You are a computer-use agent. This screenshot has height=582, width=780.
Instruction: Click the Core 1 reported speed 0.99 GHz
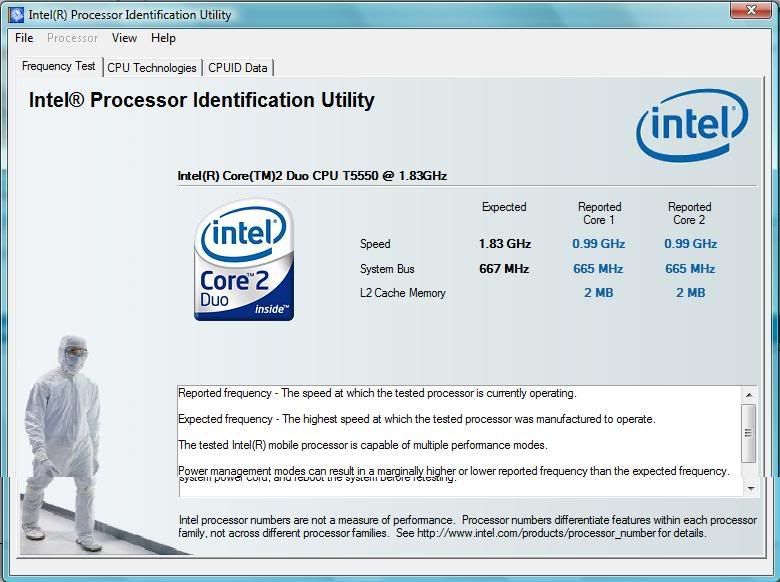(598, 244)
